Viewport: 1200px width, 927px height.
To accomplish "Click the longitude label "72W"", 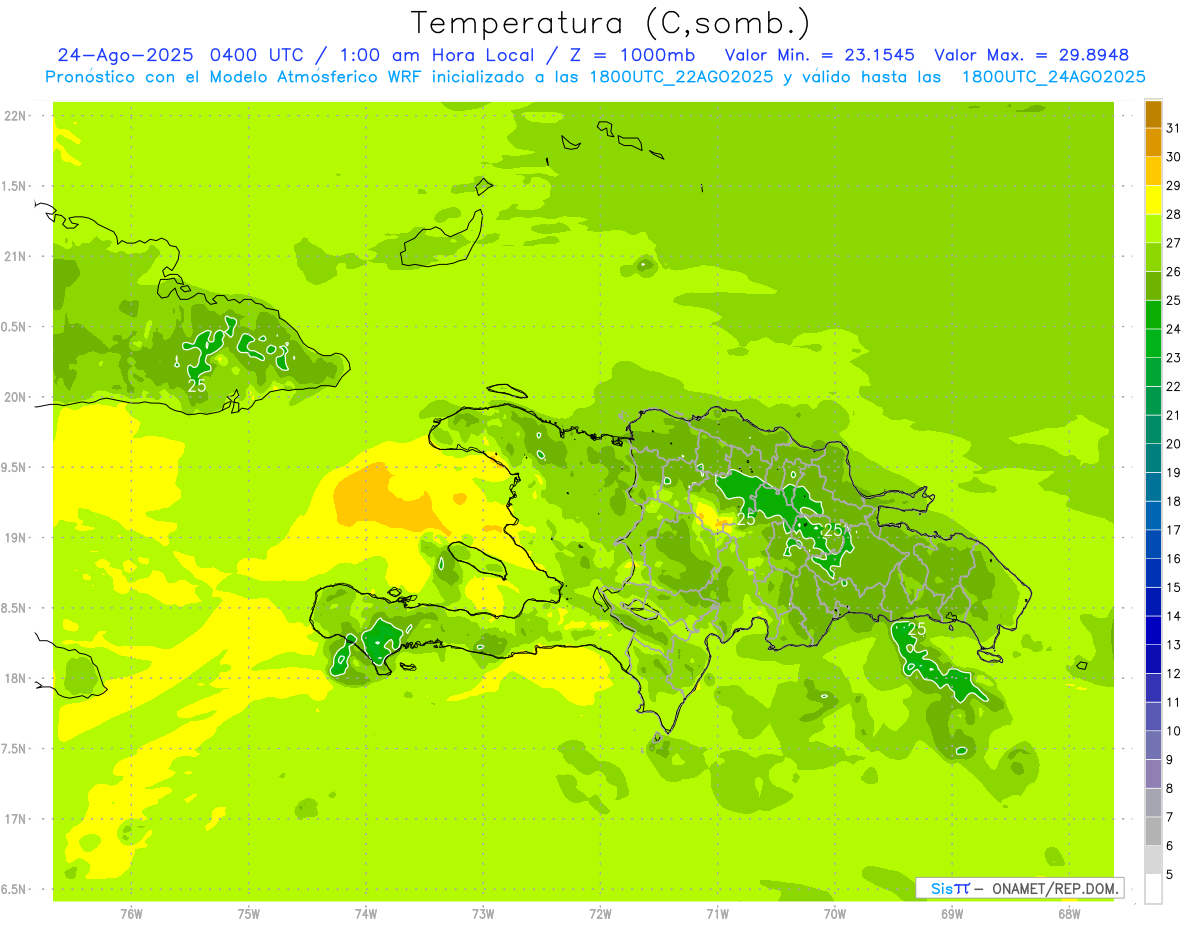I will click(x=600, y=914).
